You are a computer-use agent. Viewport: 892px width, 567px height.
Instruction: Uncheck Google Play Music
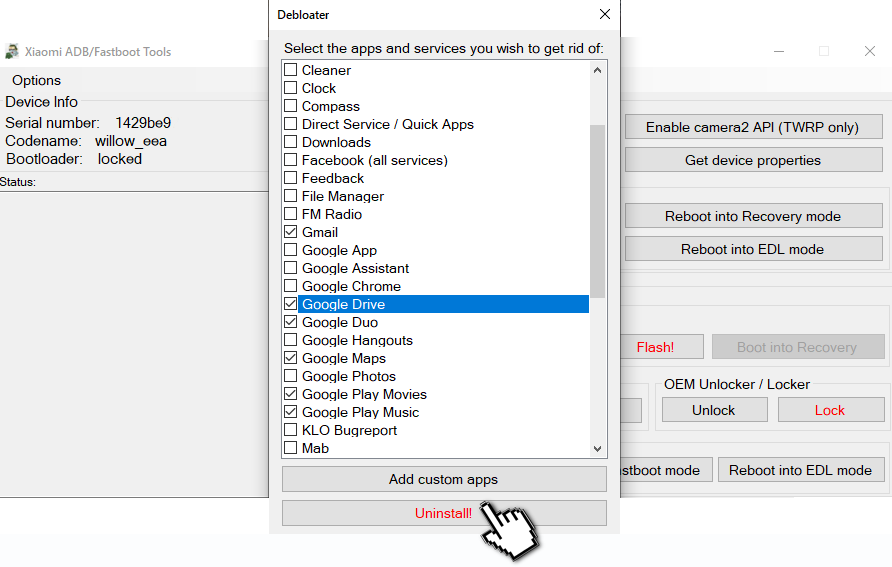pyautogui.click(x=290, y=412)
